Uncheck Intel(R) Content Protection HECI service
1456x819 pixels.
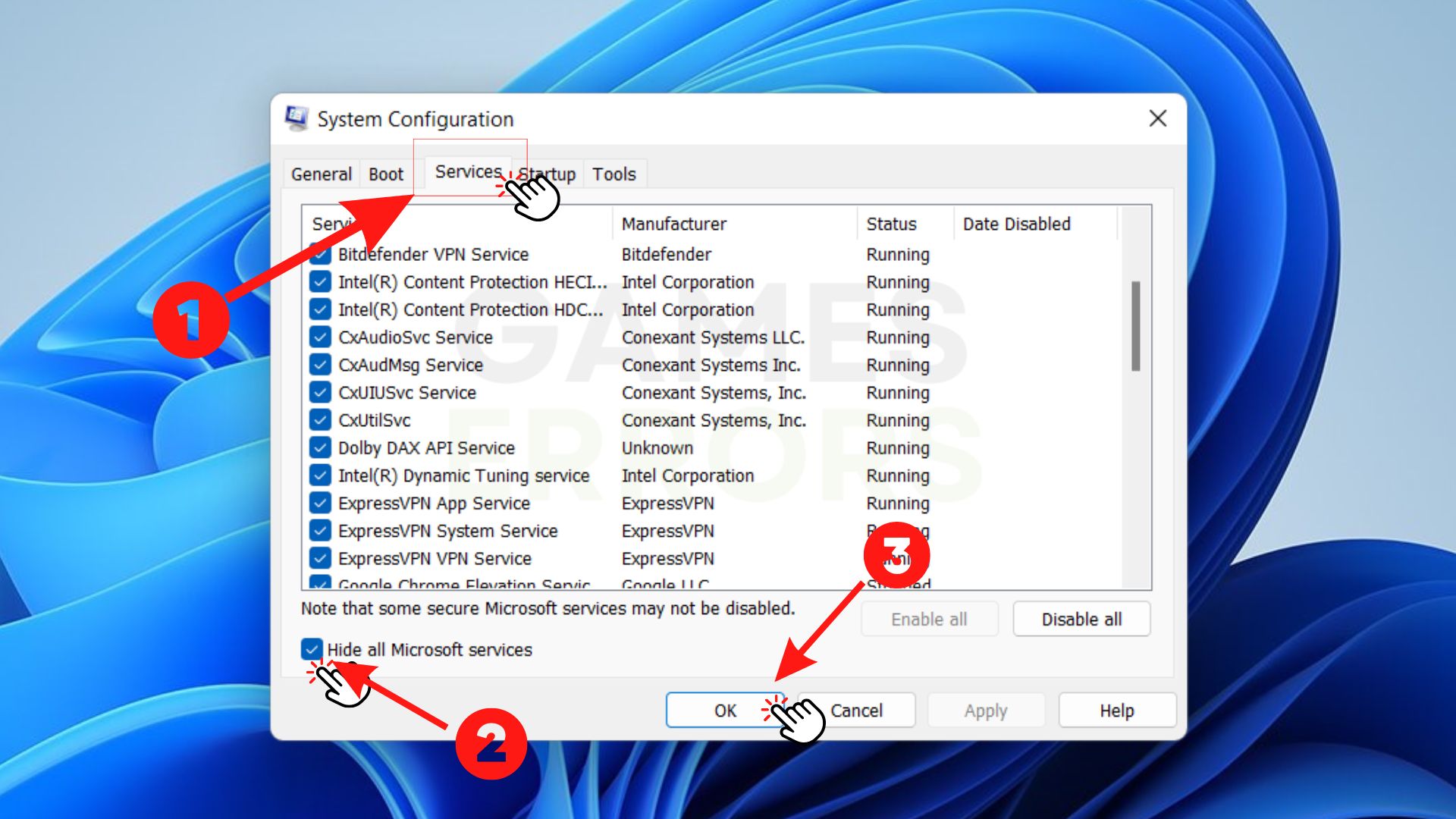point(320,282)
